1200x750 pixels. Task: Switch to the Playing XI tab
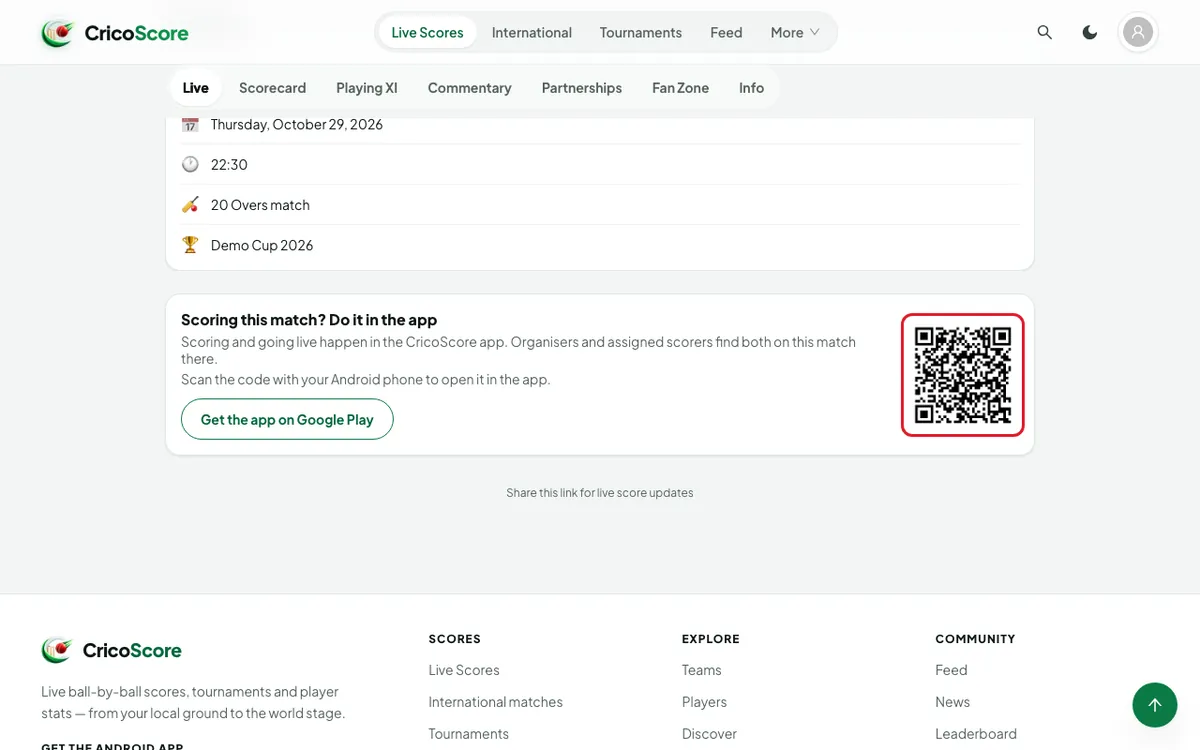(x=367, y=88)
